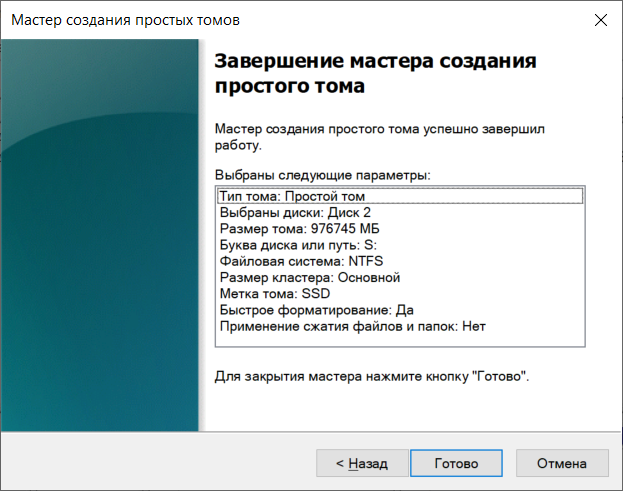This screenshot has width=623, height=491.
Task: Cancel the wizard with Отмена
Action: (x=562, y=463)
